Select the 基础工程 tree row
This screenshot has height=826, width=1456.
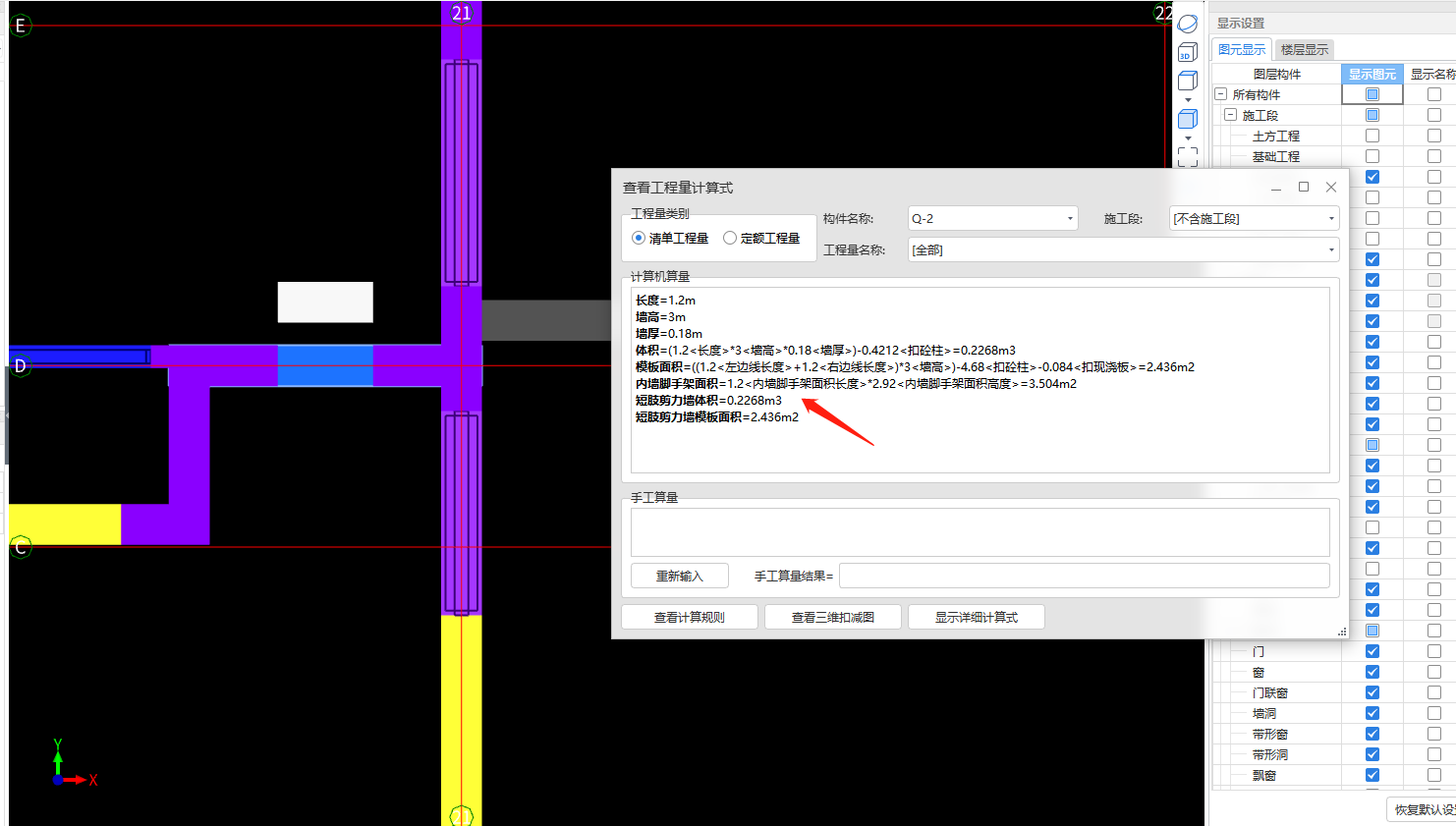pyautogui.click(x=1276, y=156)
